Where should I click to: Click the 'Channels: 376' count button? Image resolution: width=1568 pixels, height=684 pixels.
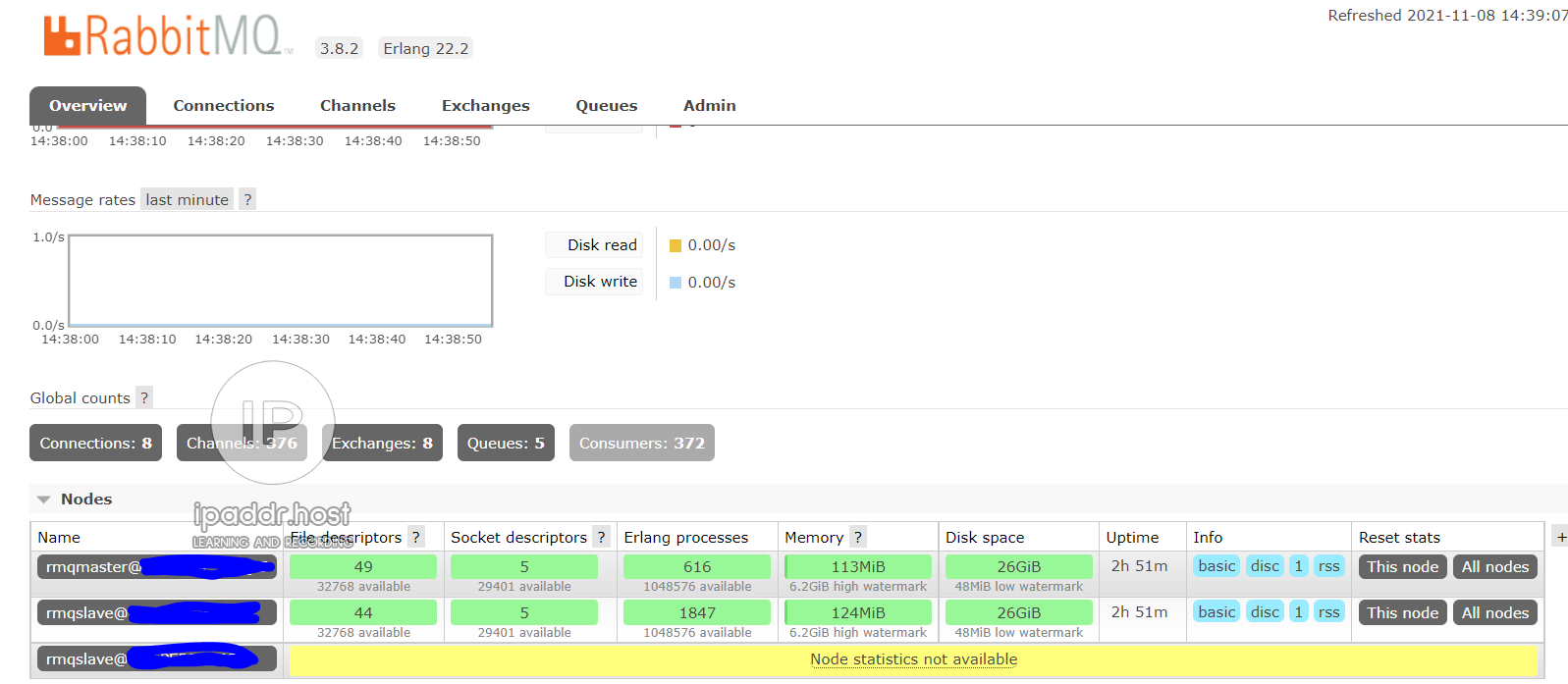242,443
